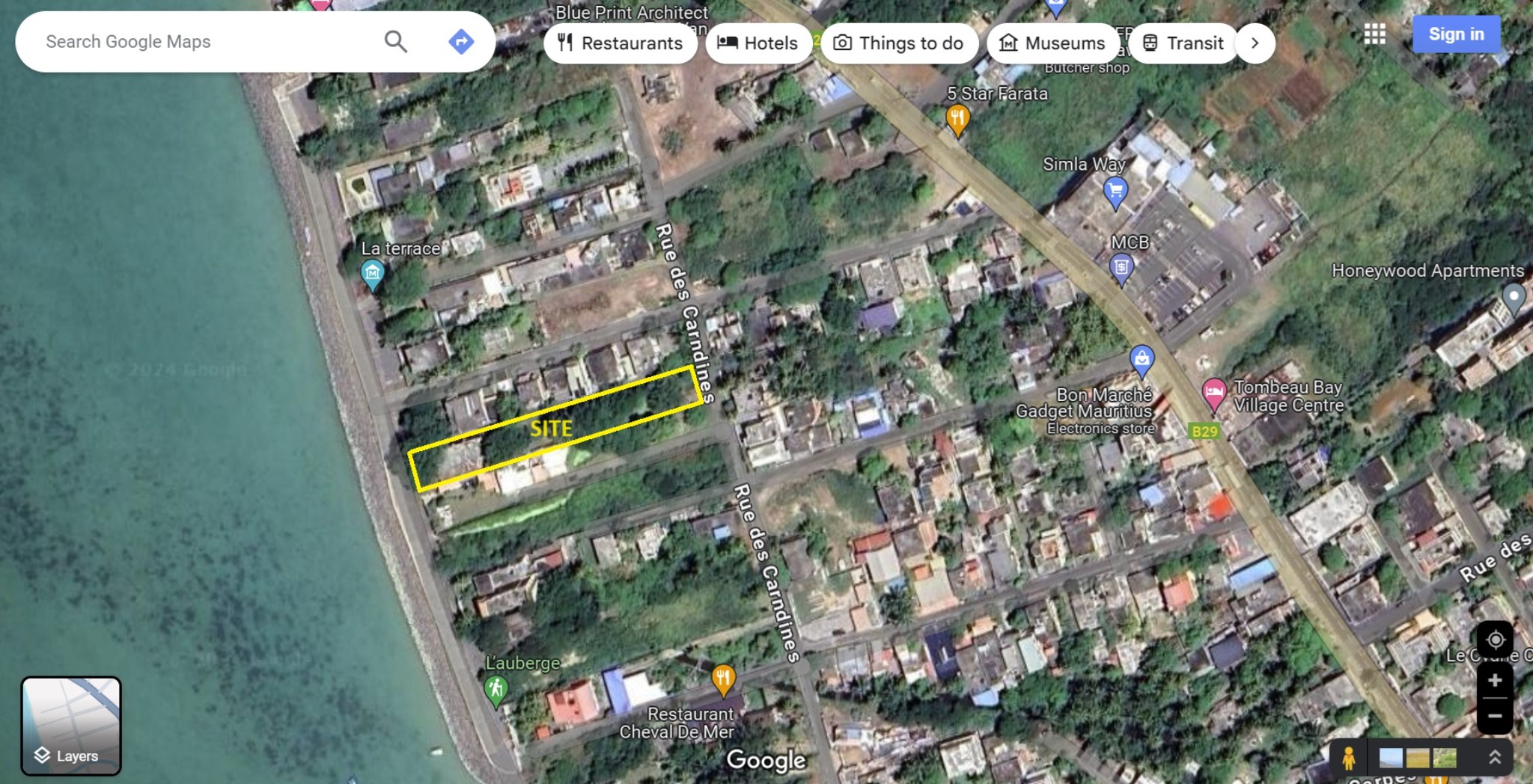The height and width of the screenshot is (784, 1533).
Task: Click the La terrace text label
Action: (400, 248)
